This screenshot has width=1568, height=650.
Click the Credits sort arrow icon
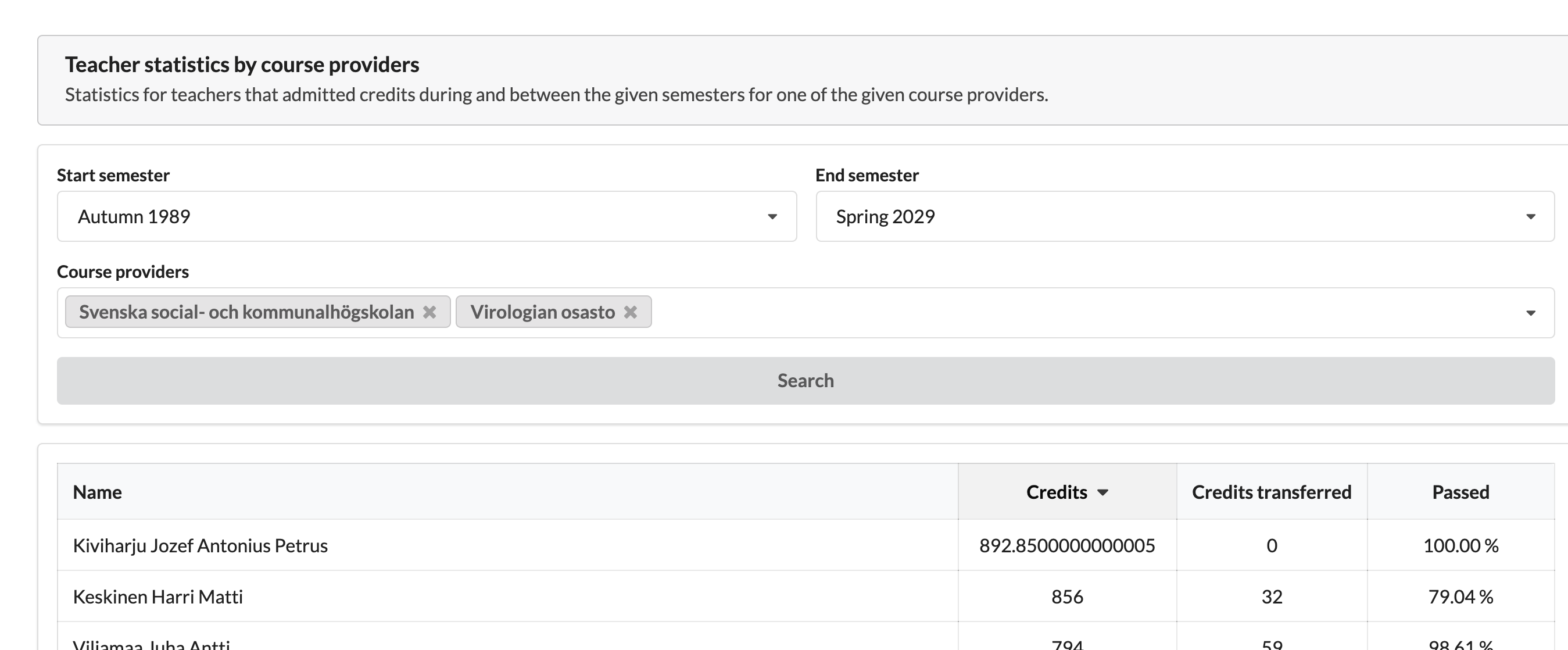point(1104,493)
